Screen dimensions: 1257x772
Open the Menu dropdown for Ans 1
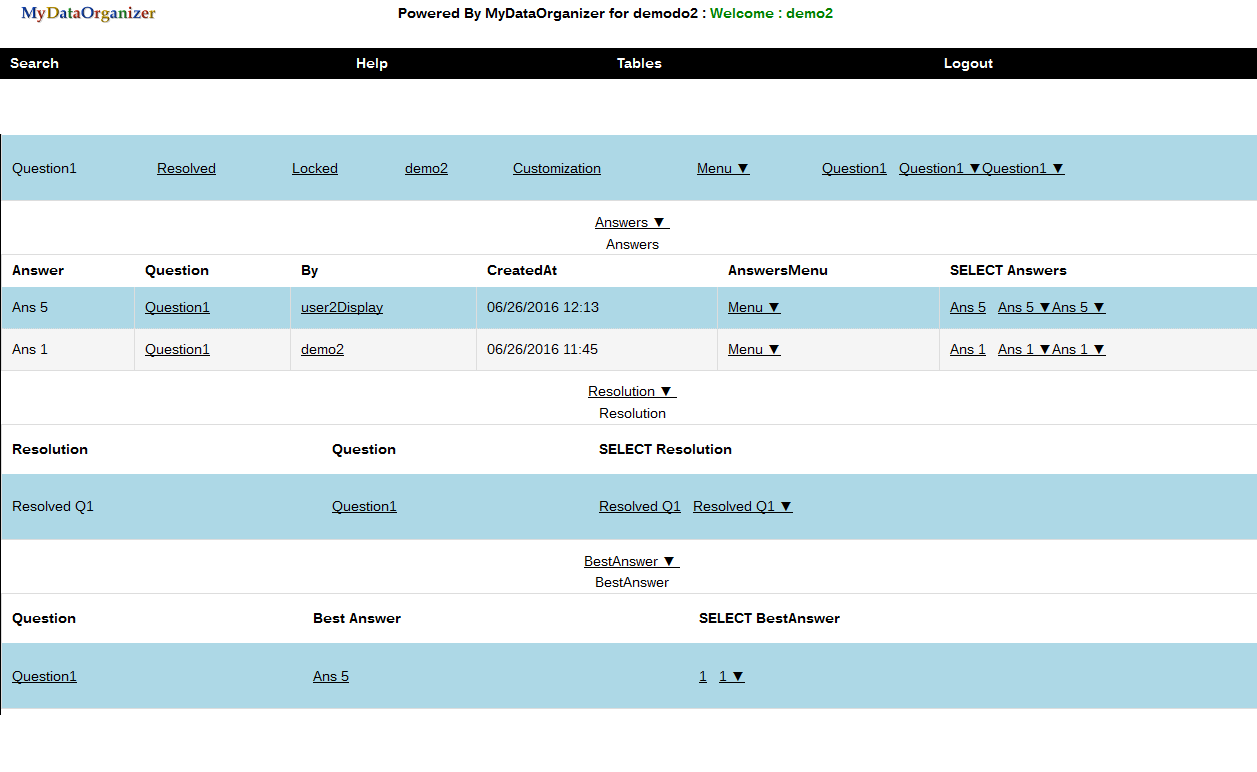tap(754, 349)
